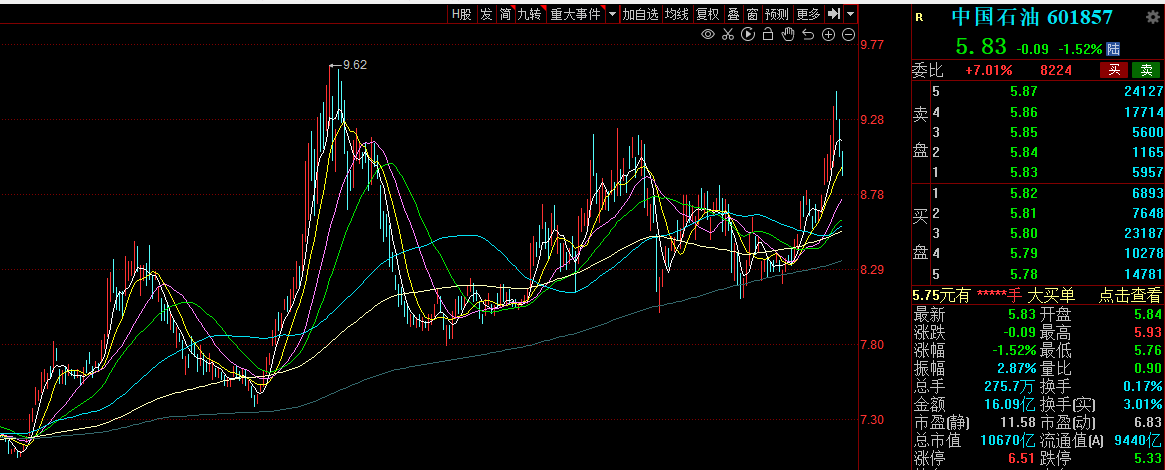Undo with the curved back arrow icon
Viewport: 1165px width, 470px height.
(808, 34)
